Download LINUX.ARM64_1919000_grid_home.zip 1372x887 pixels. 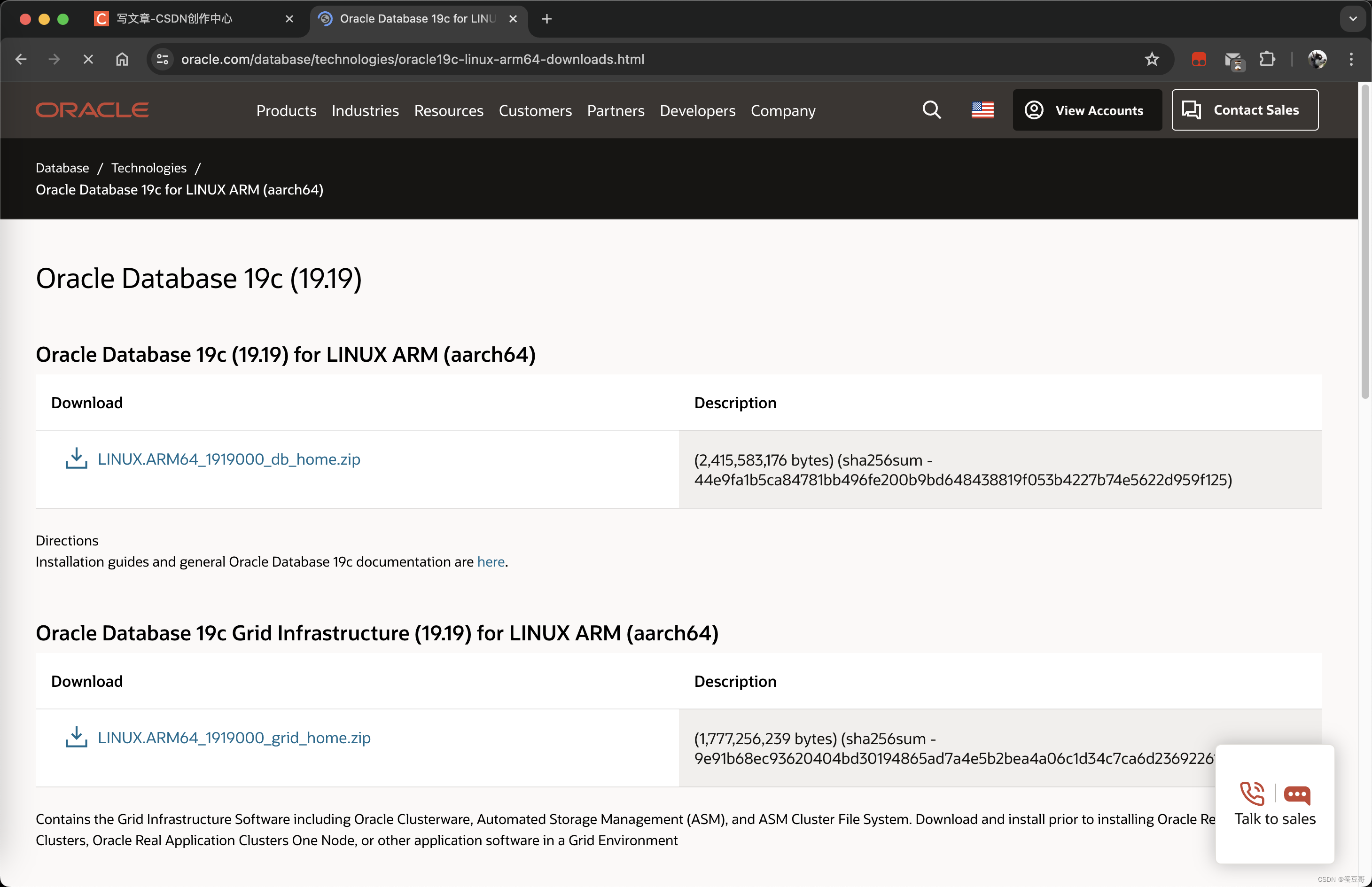234,738
